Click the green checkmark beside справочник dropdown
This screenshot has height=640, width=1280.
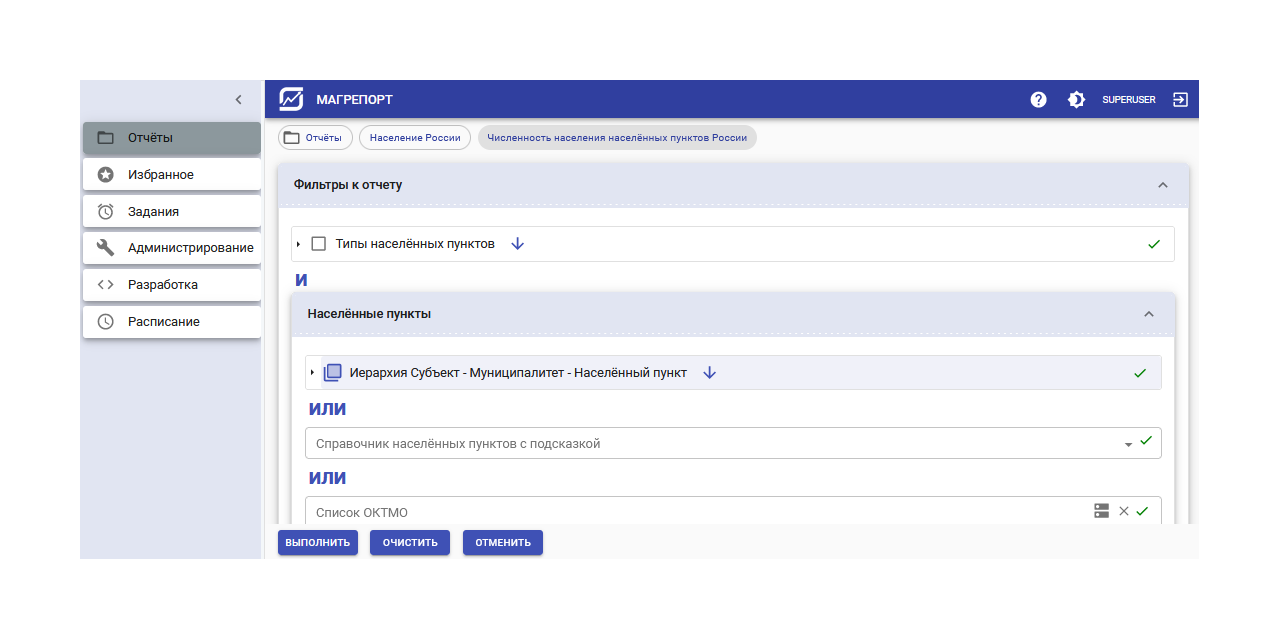(x=1146, y=439)
